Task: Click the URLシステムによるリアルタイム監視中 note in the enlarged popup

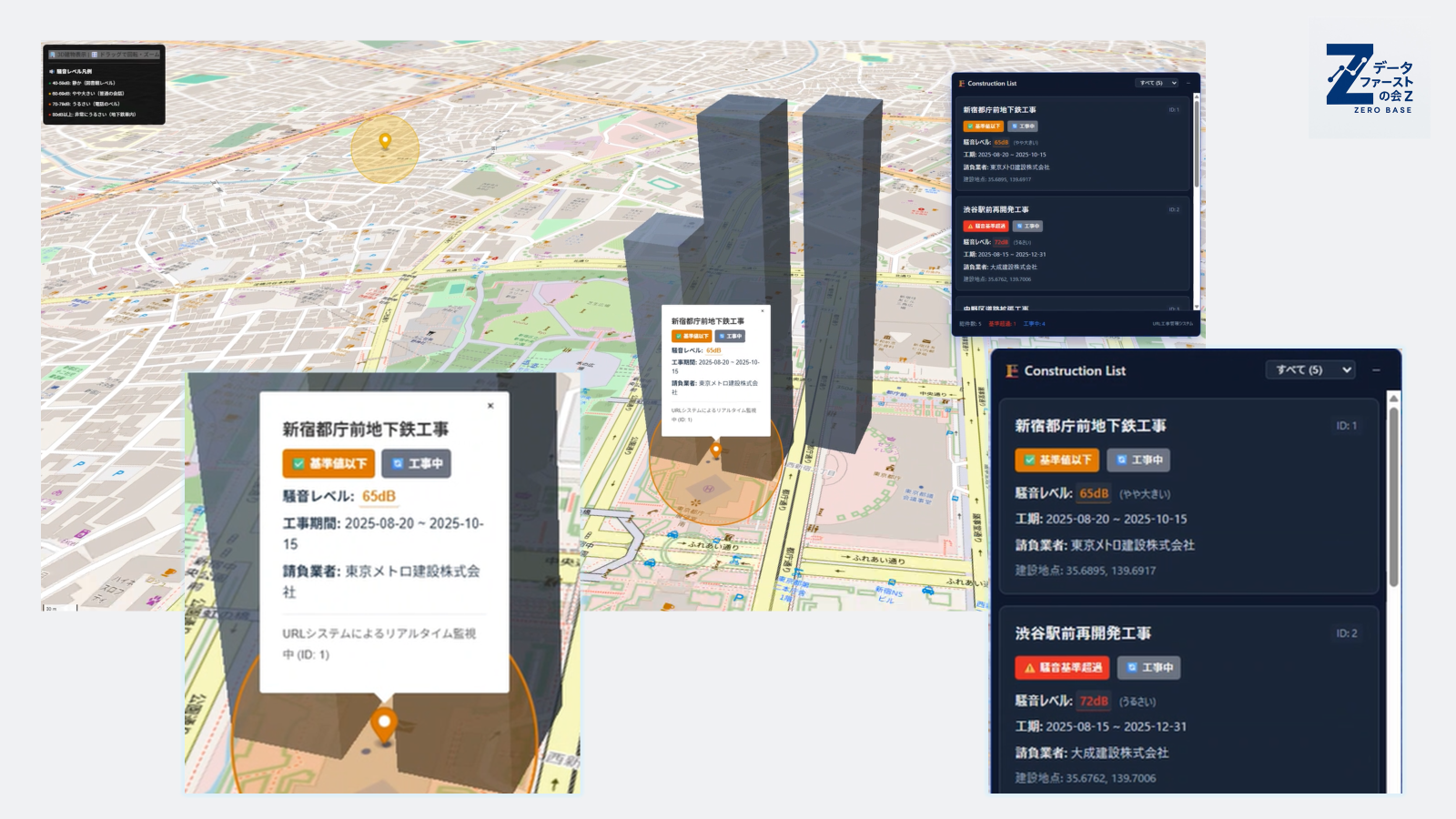Action: click(379, 643)
